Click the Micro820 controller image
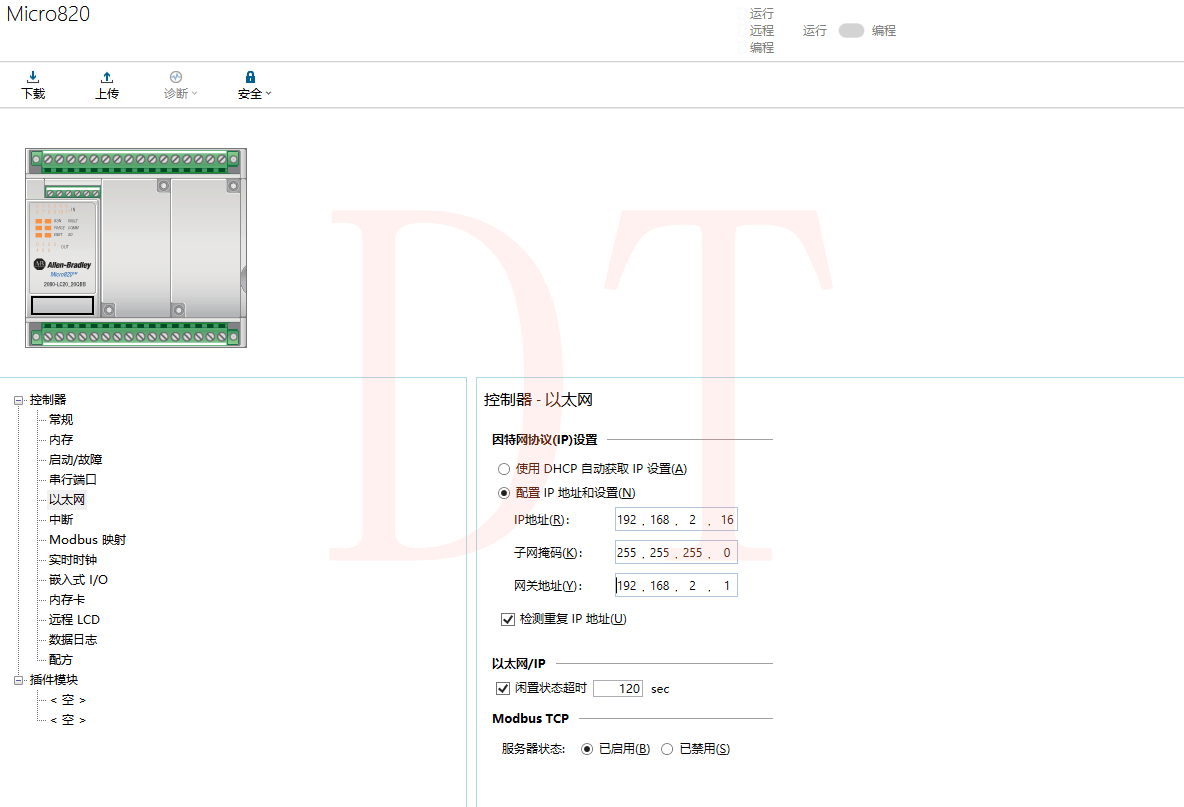This screenshot has height=807, width=1184. point(136,248)
